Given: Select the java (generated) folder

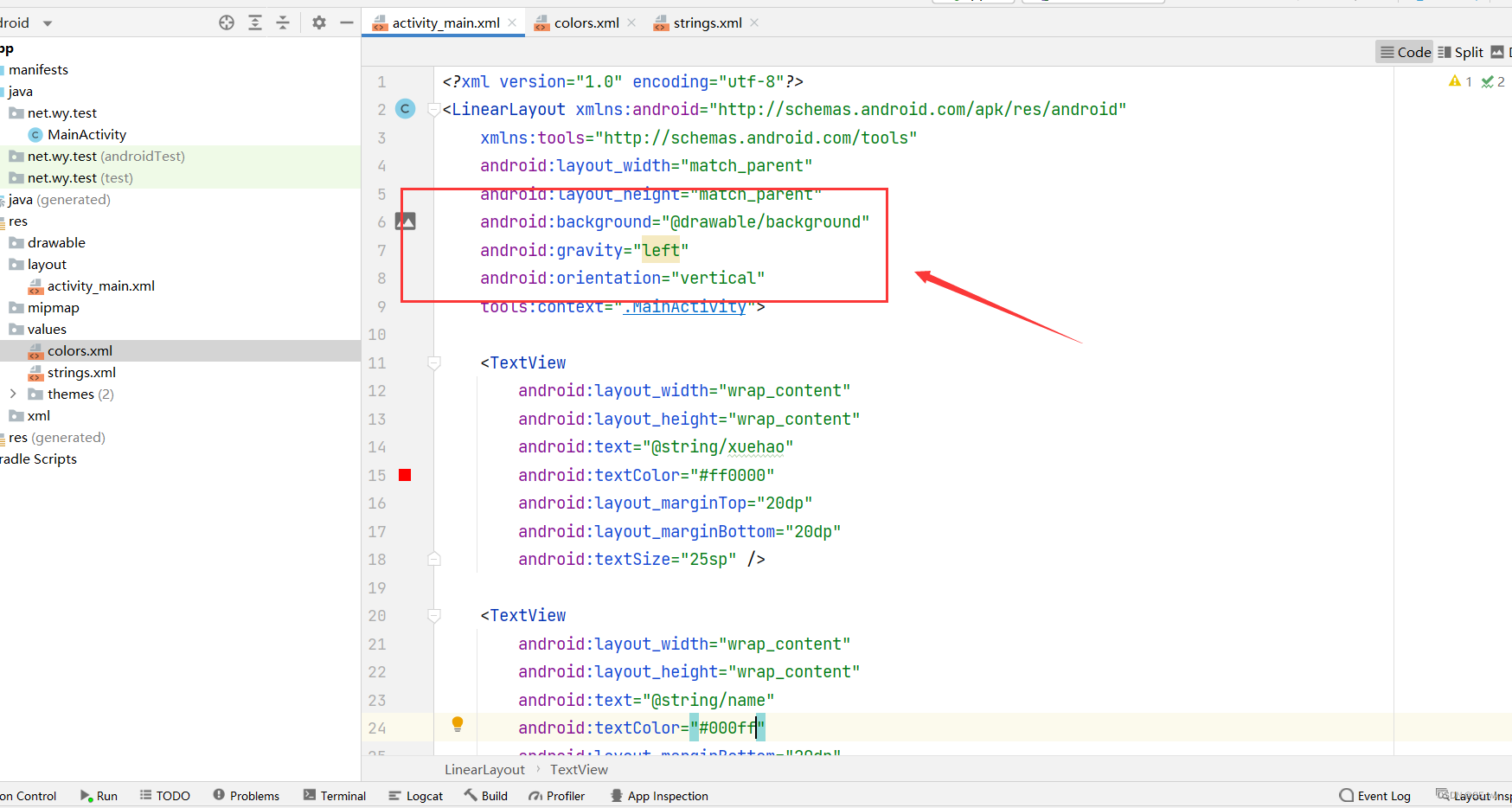Looking at the screenshot, I should (59, 200).
